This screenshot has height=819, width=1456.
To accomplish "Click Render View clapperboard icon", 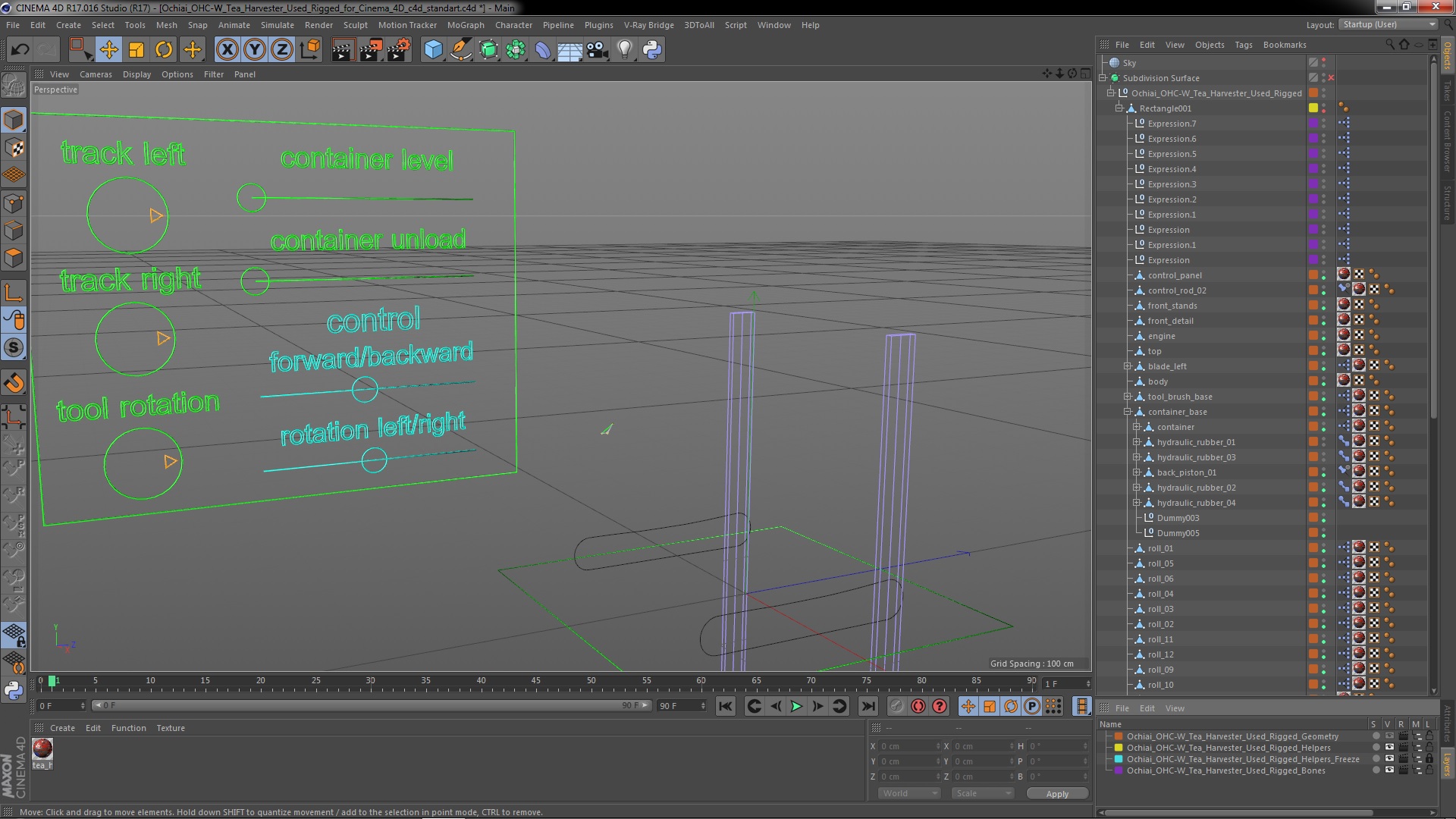I will click(343, 50).
